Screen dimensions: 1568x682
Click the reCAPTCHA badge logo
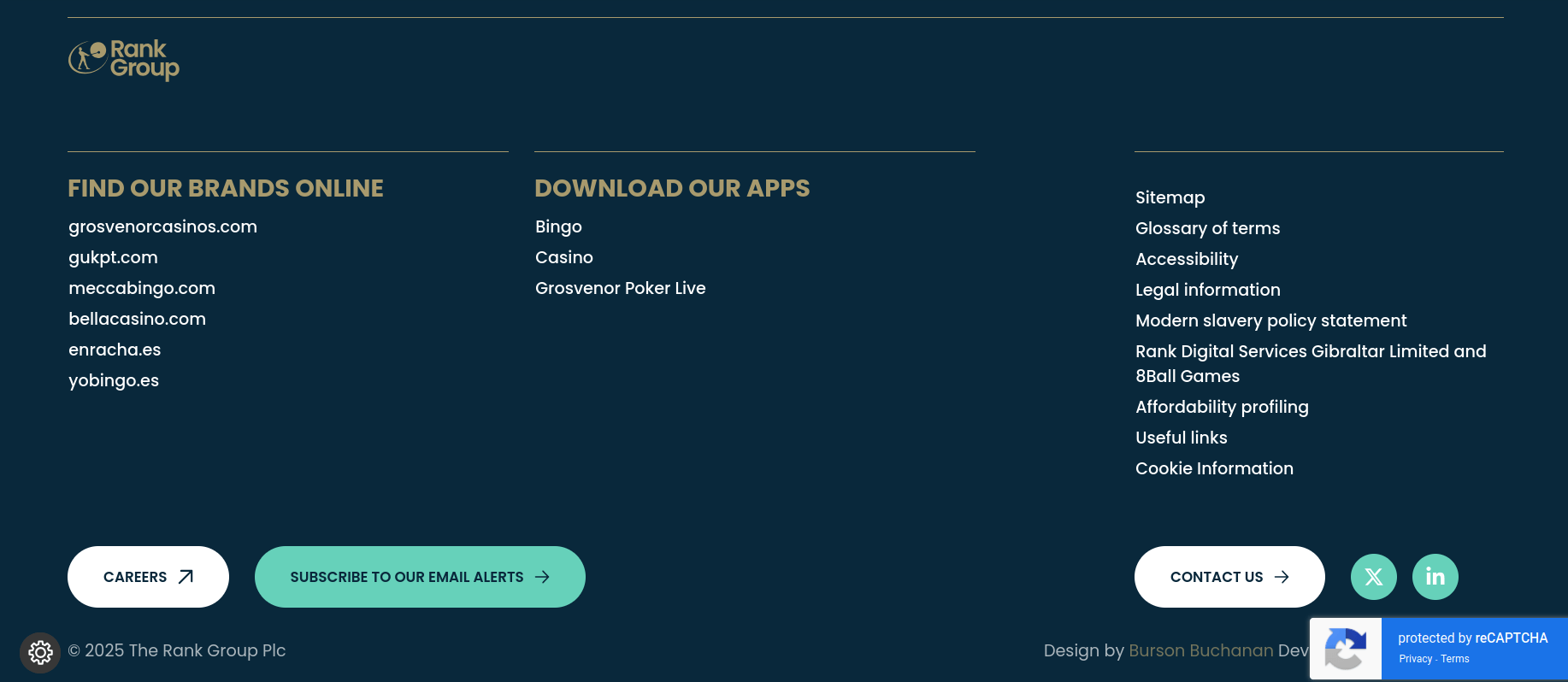(1346, 650)
